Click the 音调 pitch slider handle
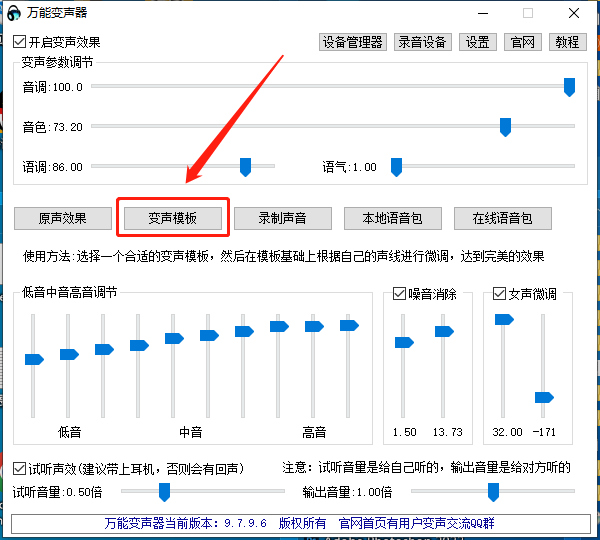 click(x=569, y=87)
